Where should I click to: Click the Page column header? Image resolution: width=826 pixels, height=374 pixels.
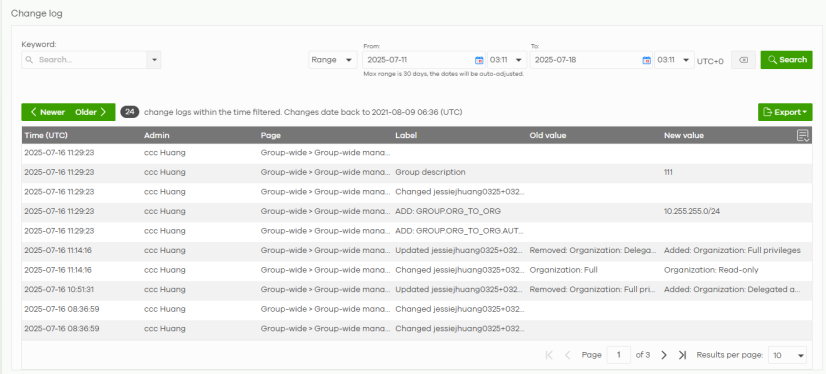pos(271,135)
